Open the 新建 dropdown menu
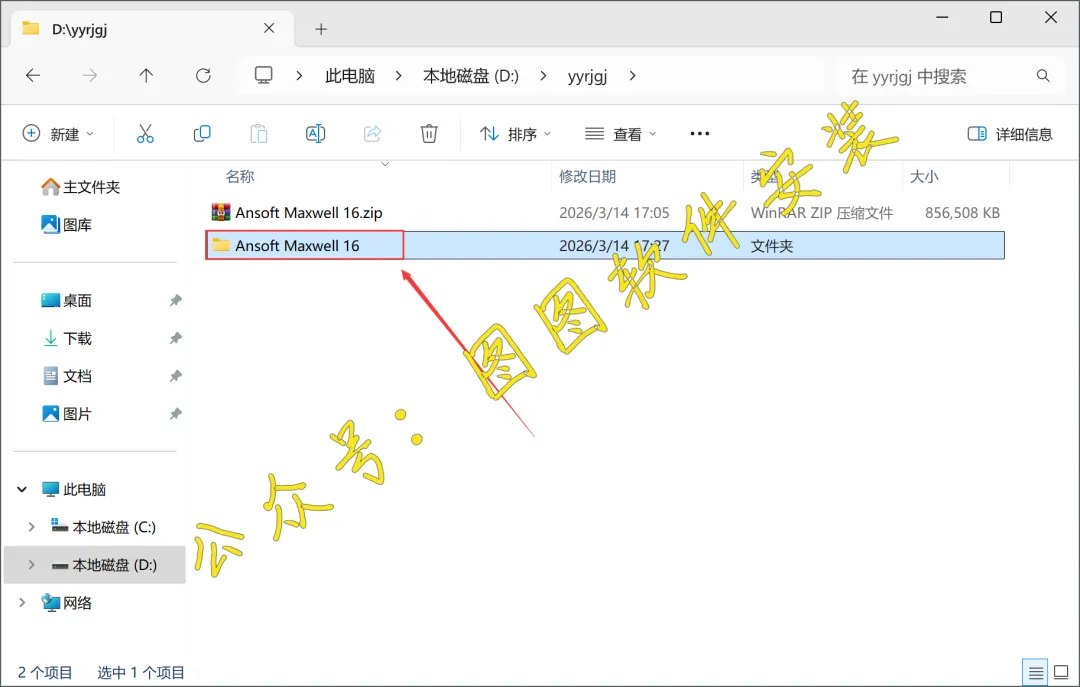The width and height of the screenshot is (1080, 687). (58, 134)
